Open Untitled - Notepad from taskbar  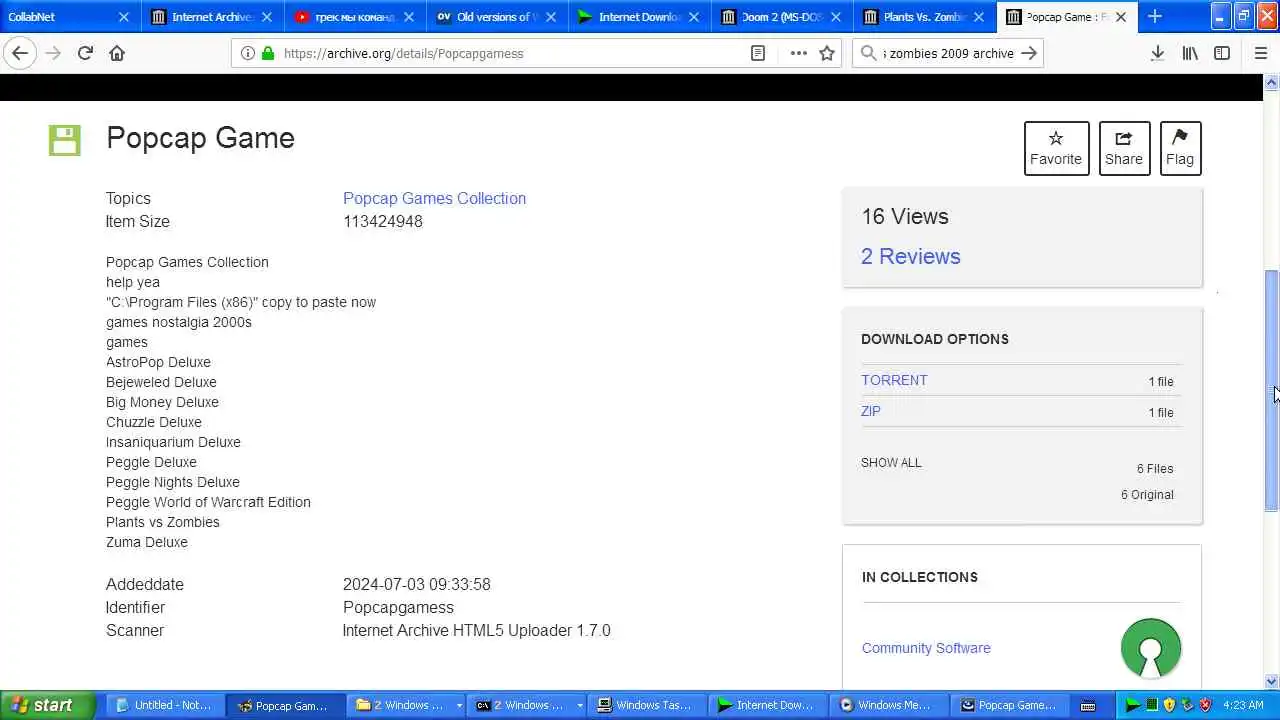point(165,705)
